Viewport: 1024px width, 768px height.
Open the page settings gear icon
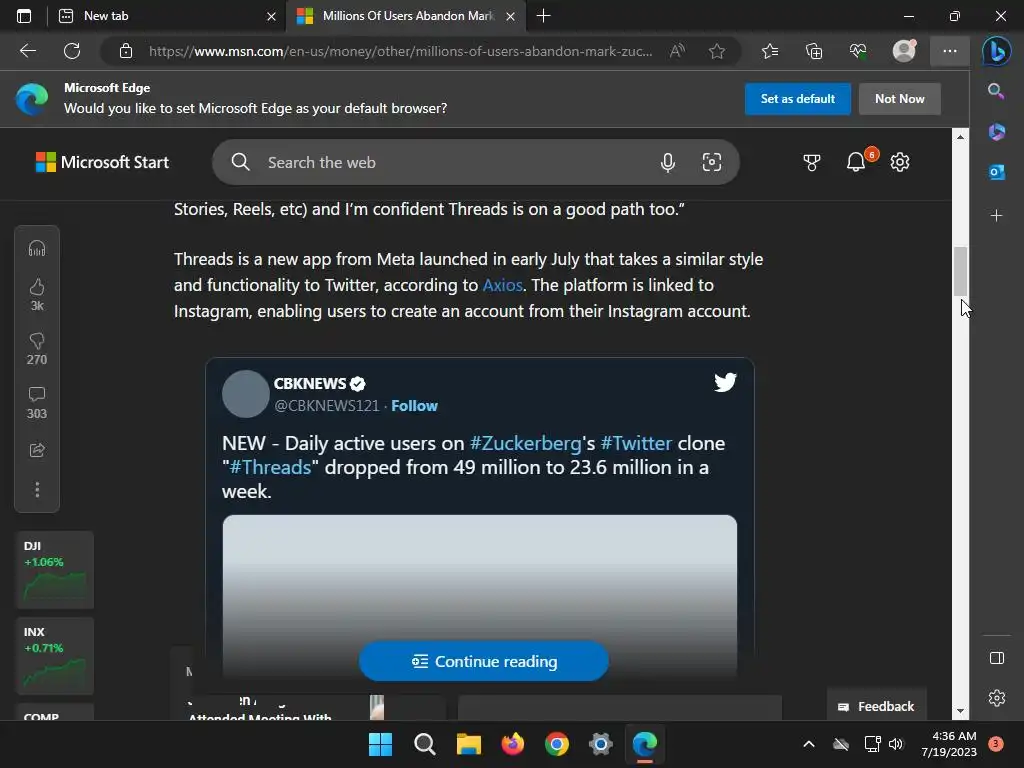click(x=900, y=162)
